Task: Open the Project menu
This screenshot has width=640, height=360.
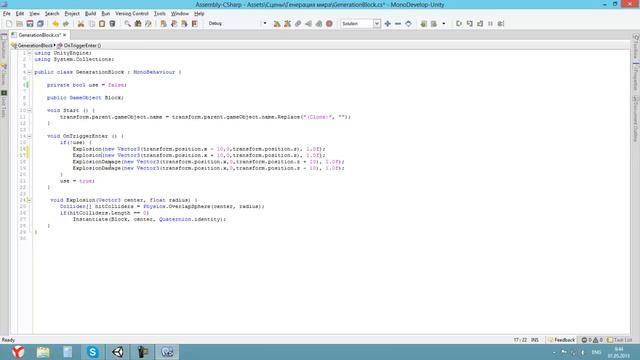Action: point(72,13)
